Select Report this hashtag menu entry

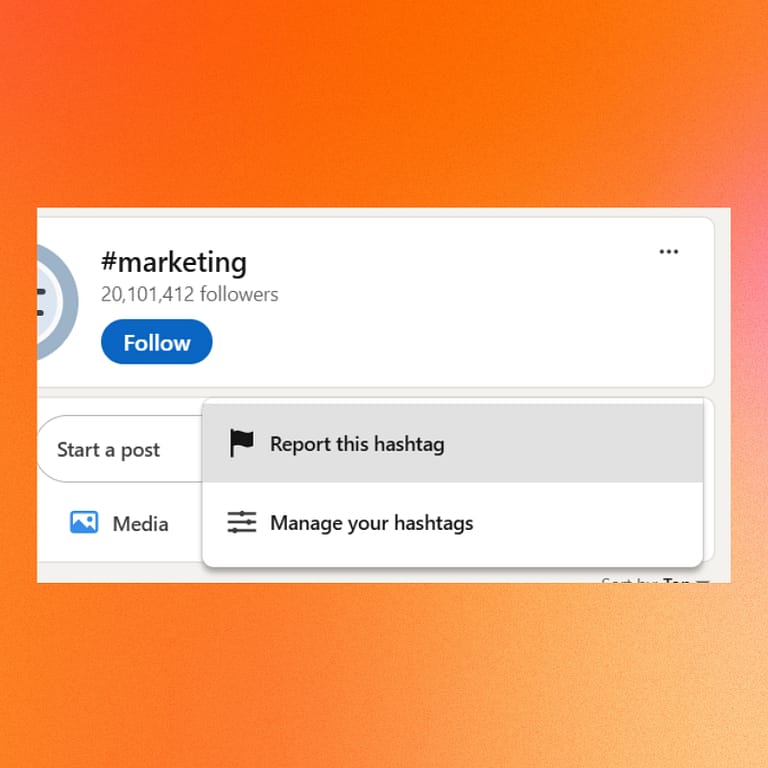pos(452,444)
